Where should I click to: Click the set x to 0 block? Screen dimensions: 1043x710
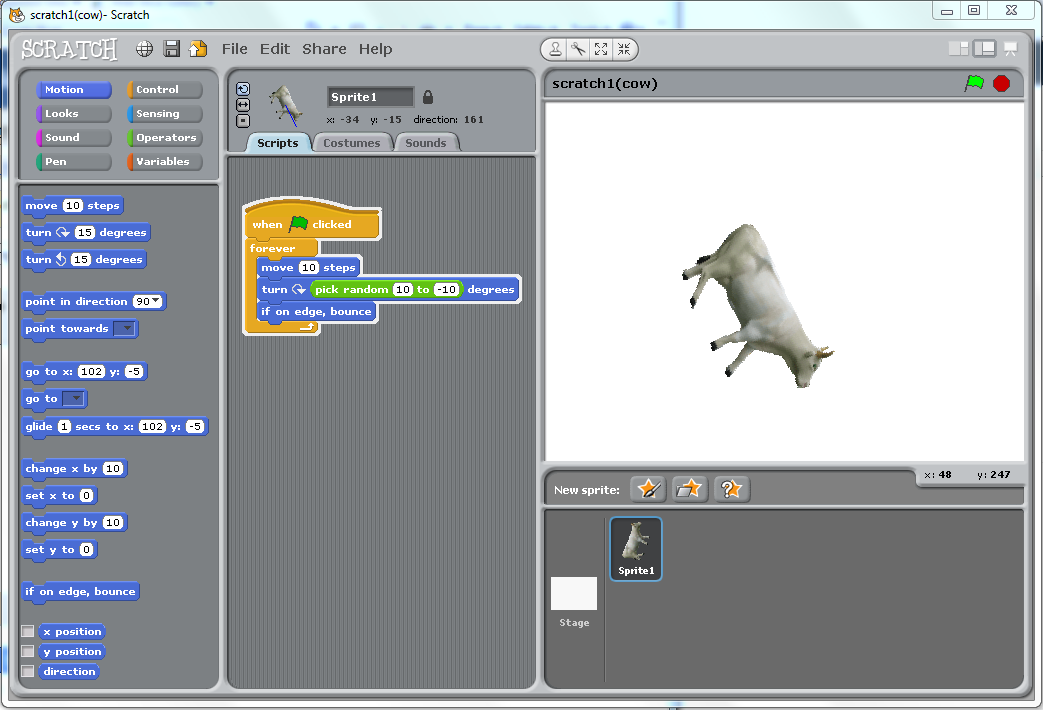(x=60, y=496)
